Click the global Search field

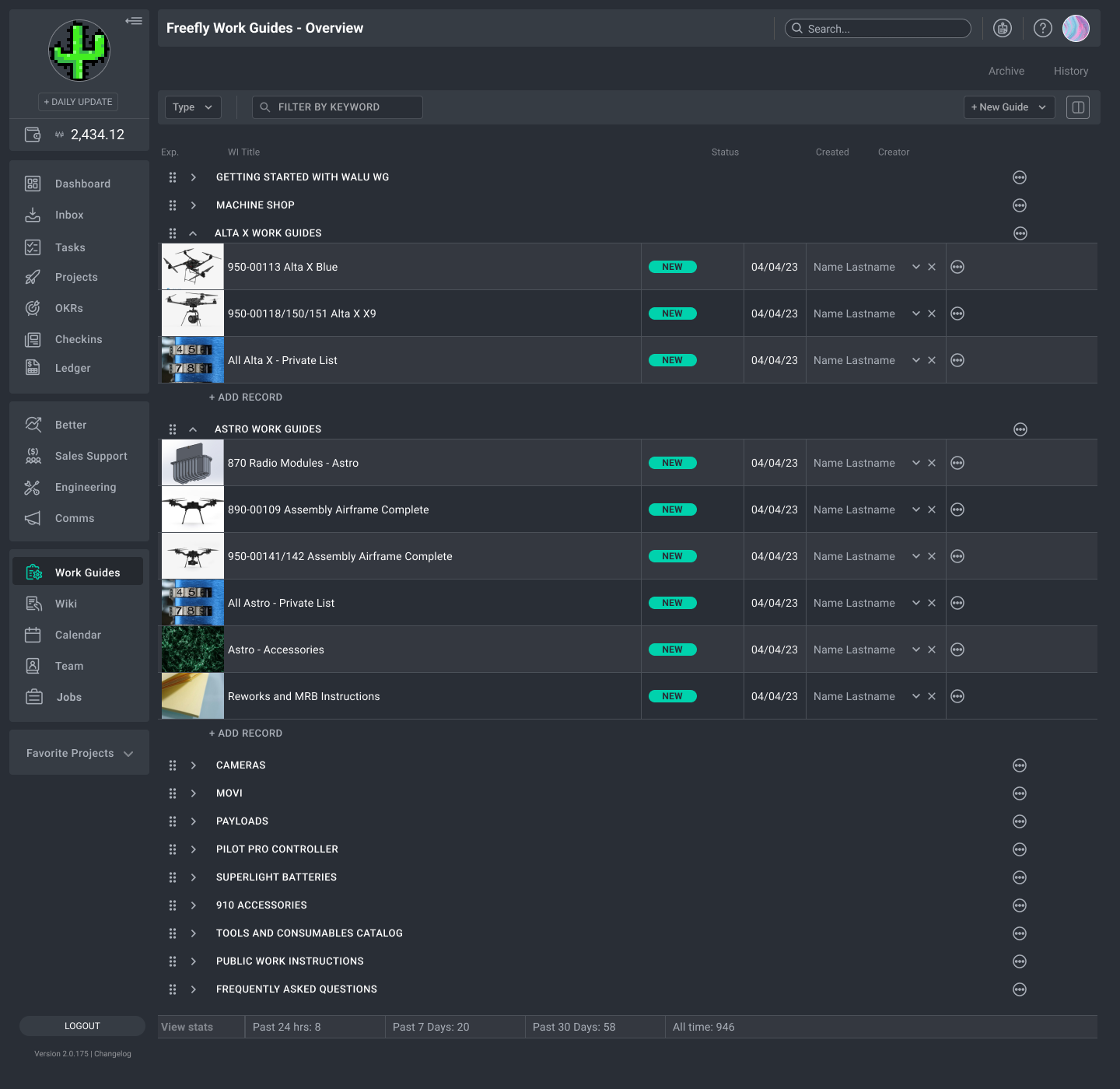[878, 29]
